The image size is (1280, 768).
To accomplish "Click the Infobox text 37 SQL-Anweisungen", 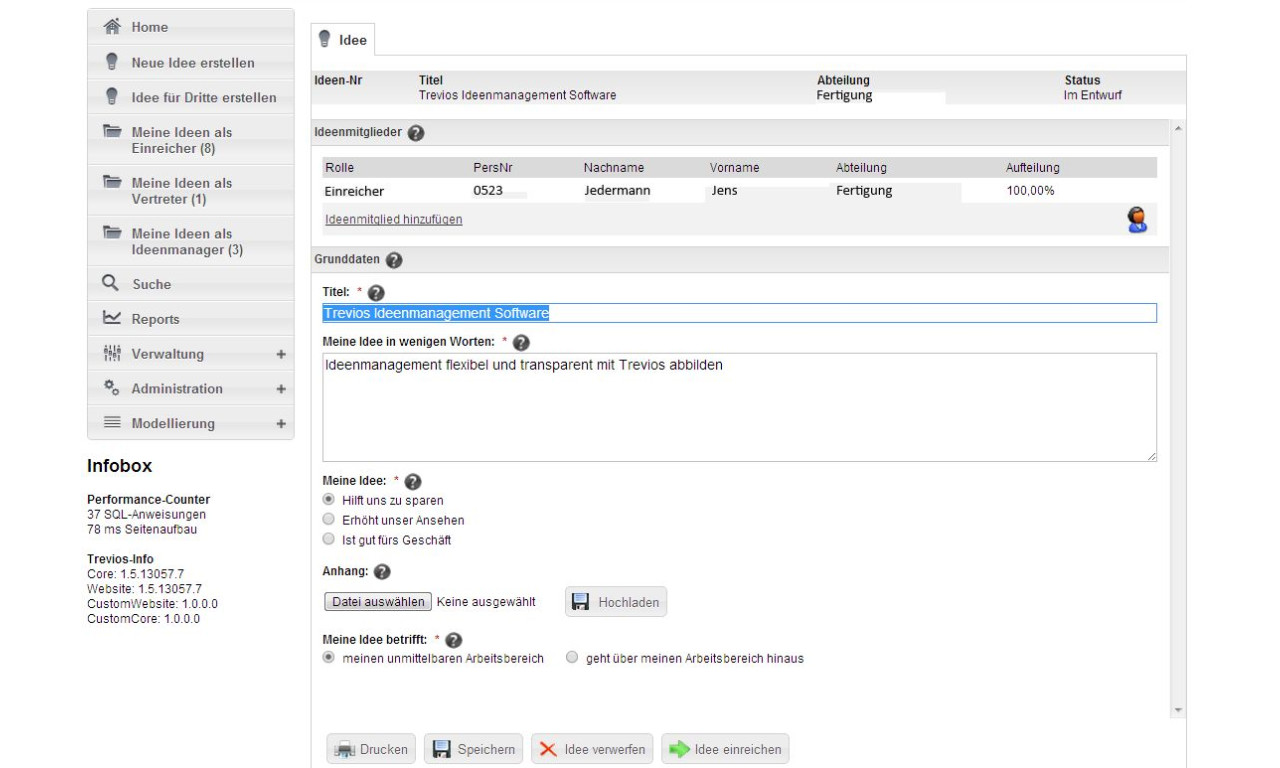I will (147, 514).
